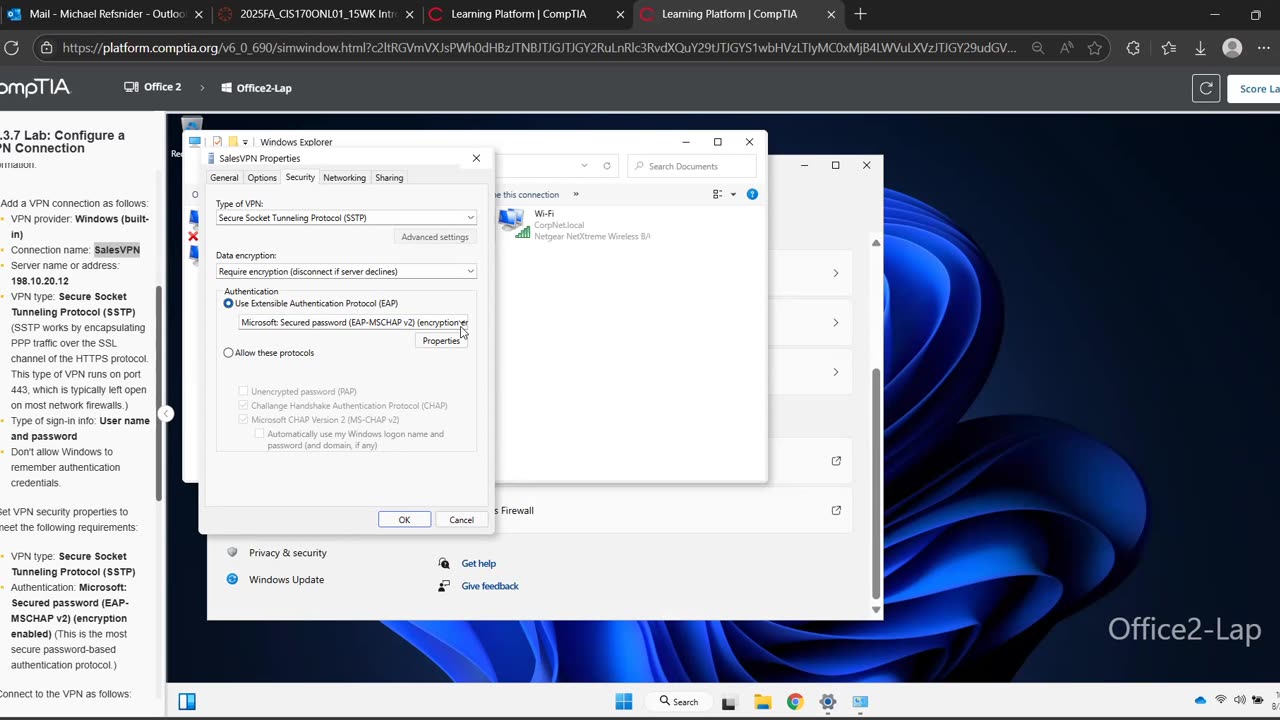
Task: Switch to the Options tab
Action: coord(262,178)
